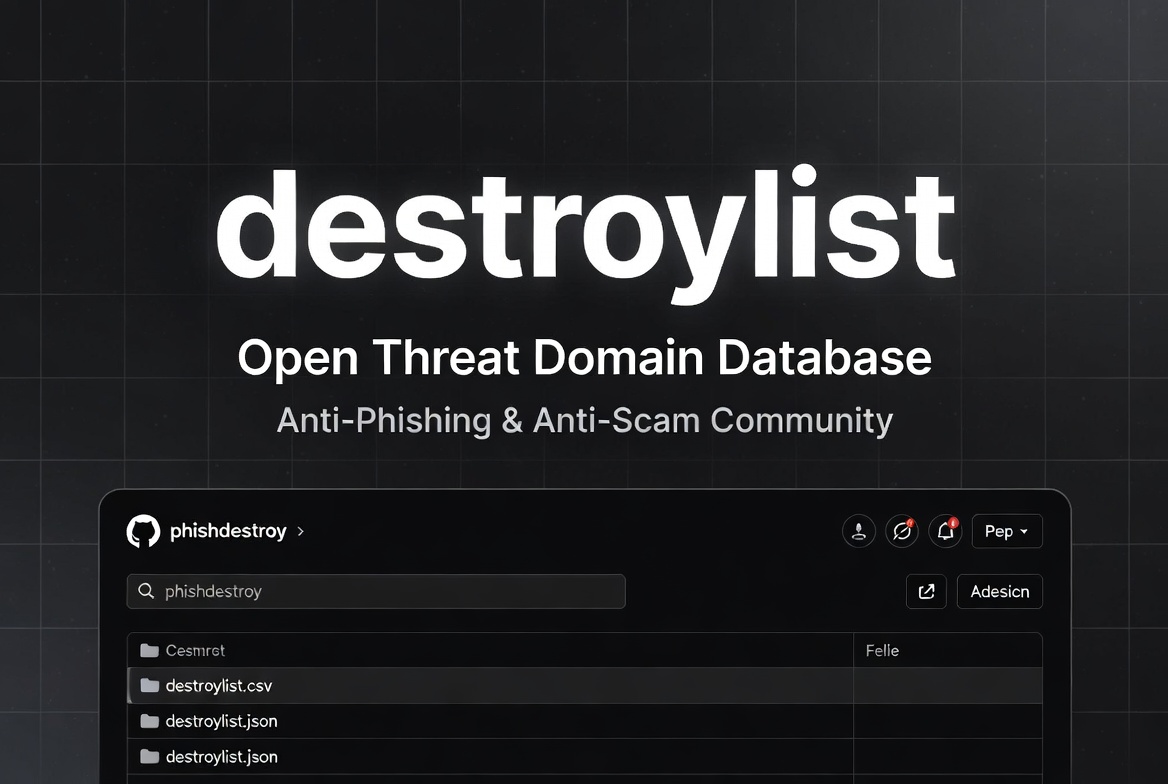Select the user profile avatar icon
The height and width of the screenshot is (784, 1168).
coord(859,531)
